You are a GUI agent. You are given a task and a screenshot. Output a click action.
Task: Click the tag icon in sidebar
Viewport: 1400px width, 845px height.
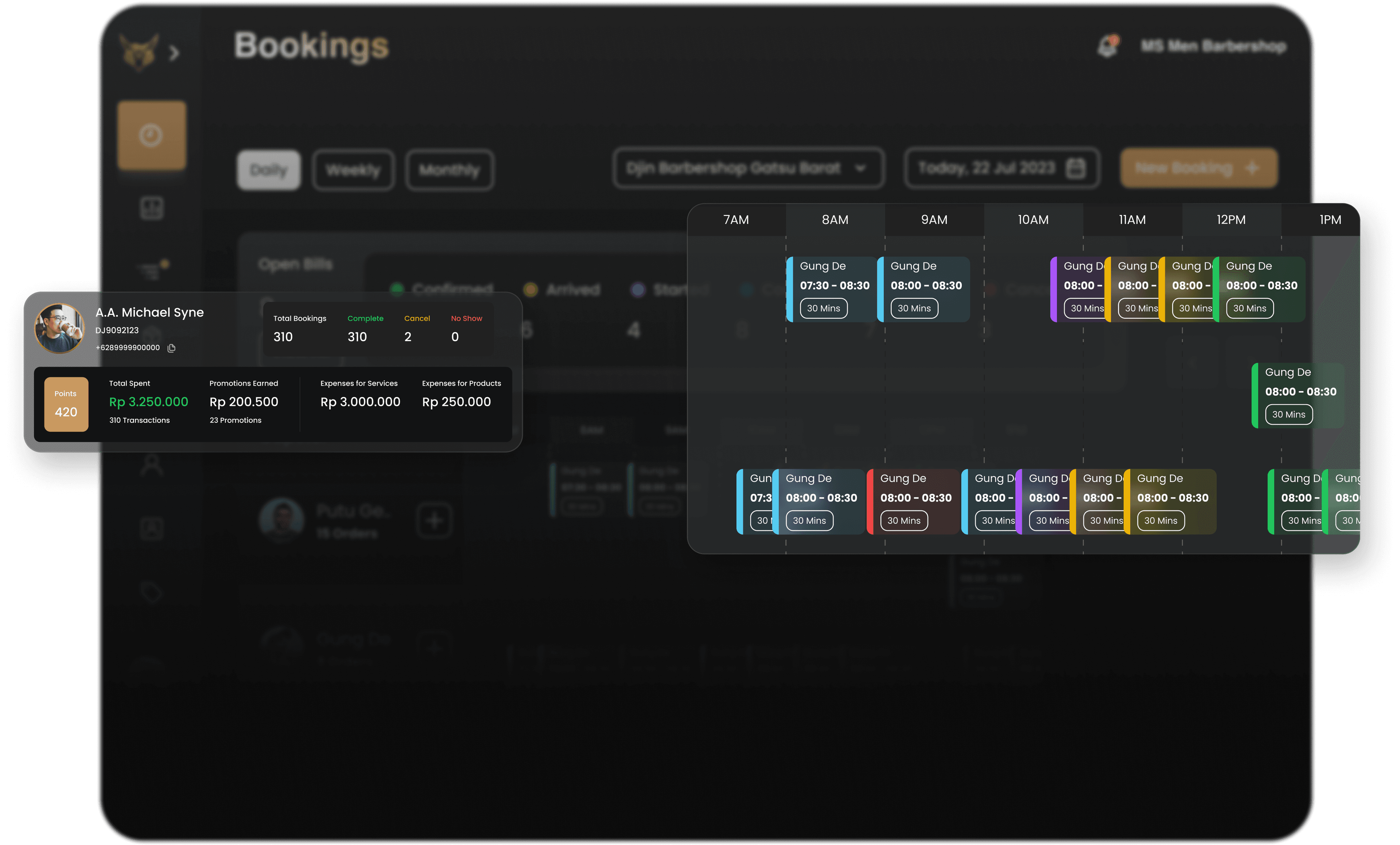pos(152,592)
